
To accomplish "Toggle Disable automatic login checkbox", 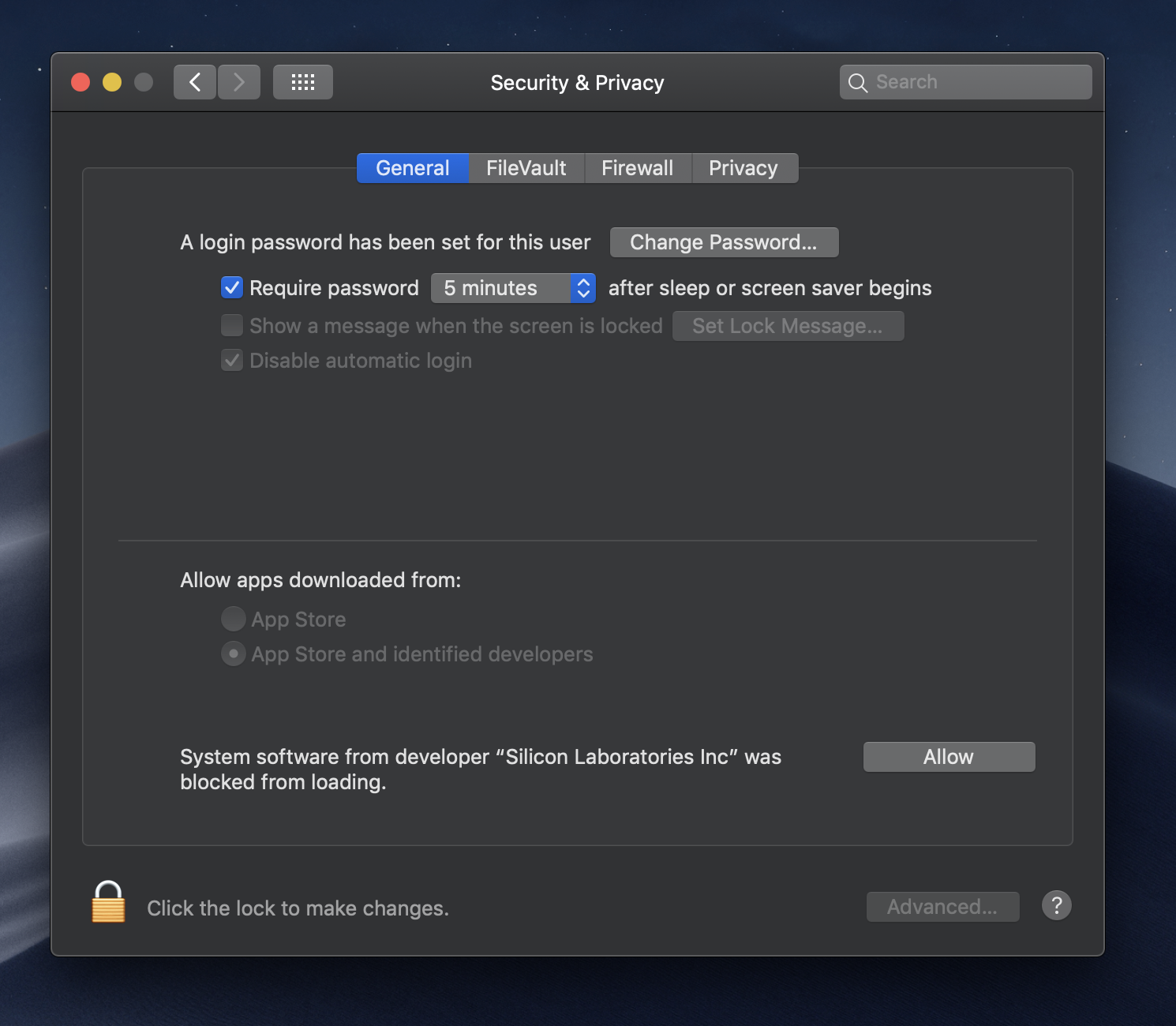I will click(232, 361).
